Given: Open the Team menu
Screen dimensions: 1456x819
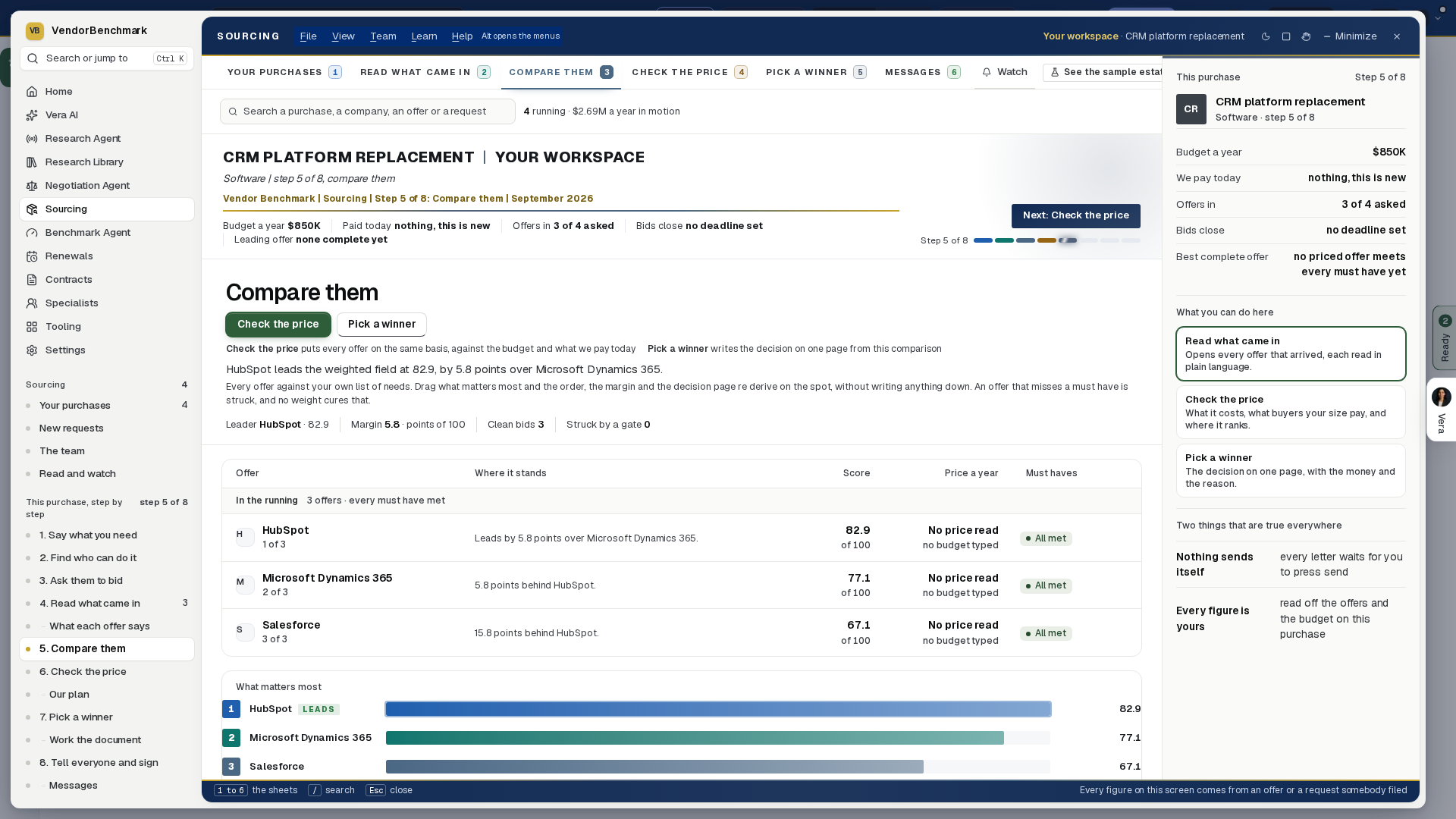Looking at the screenshot, I should tap(383, 36).
